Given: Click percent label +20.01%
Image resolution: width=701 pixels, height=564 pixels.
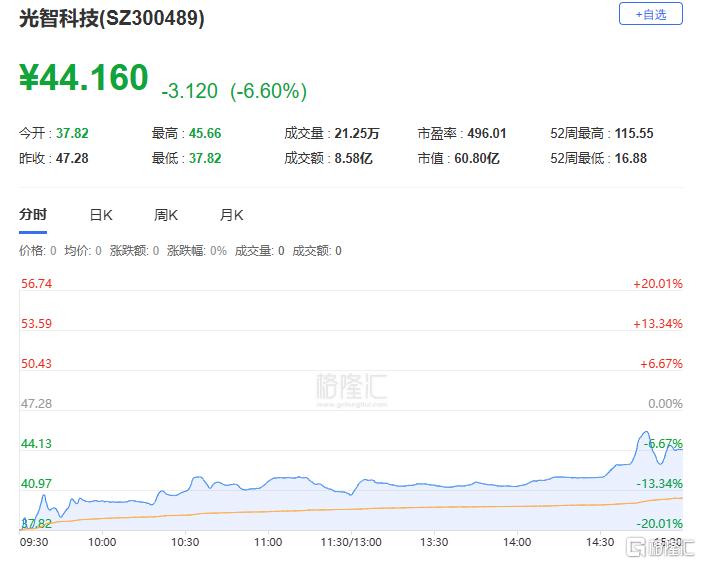Looking at the screenshot, I should point(658,283).
